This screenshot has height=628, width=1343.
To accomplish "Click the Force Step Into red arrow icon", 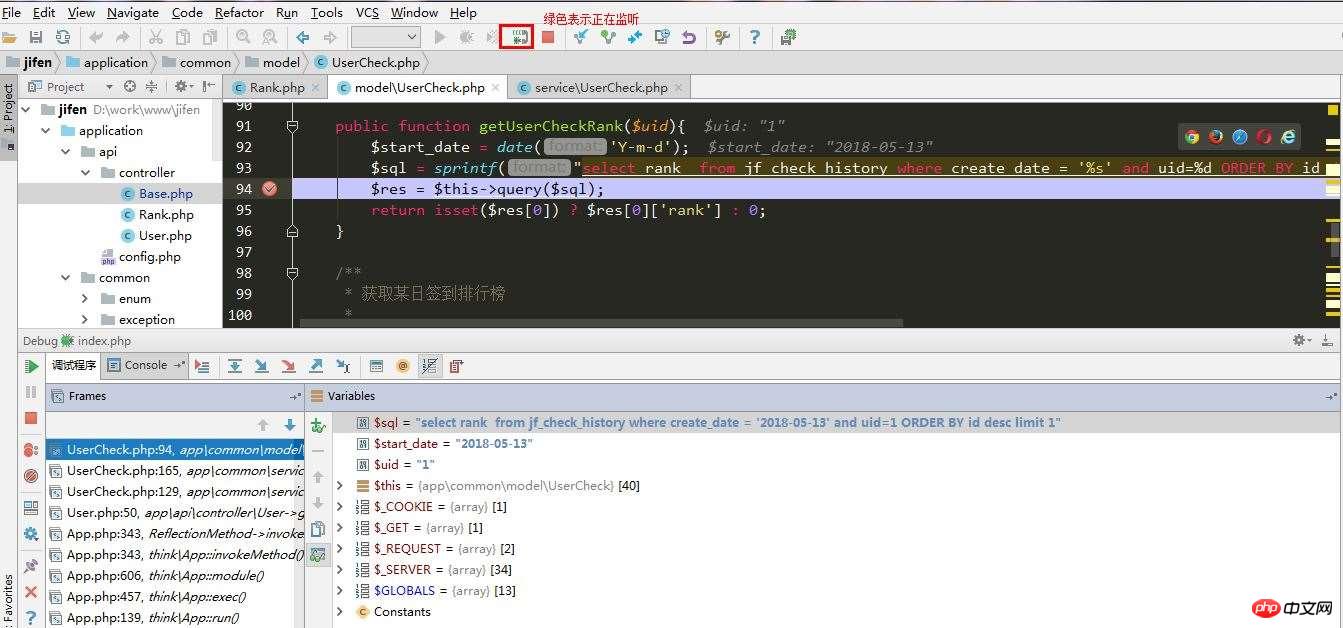I will 288,366.
